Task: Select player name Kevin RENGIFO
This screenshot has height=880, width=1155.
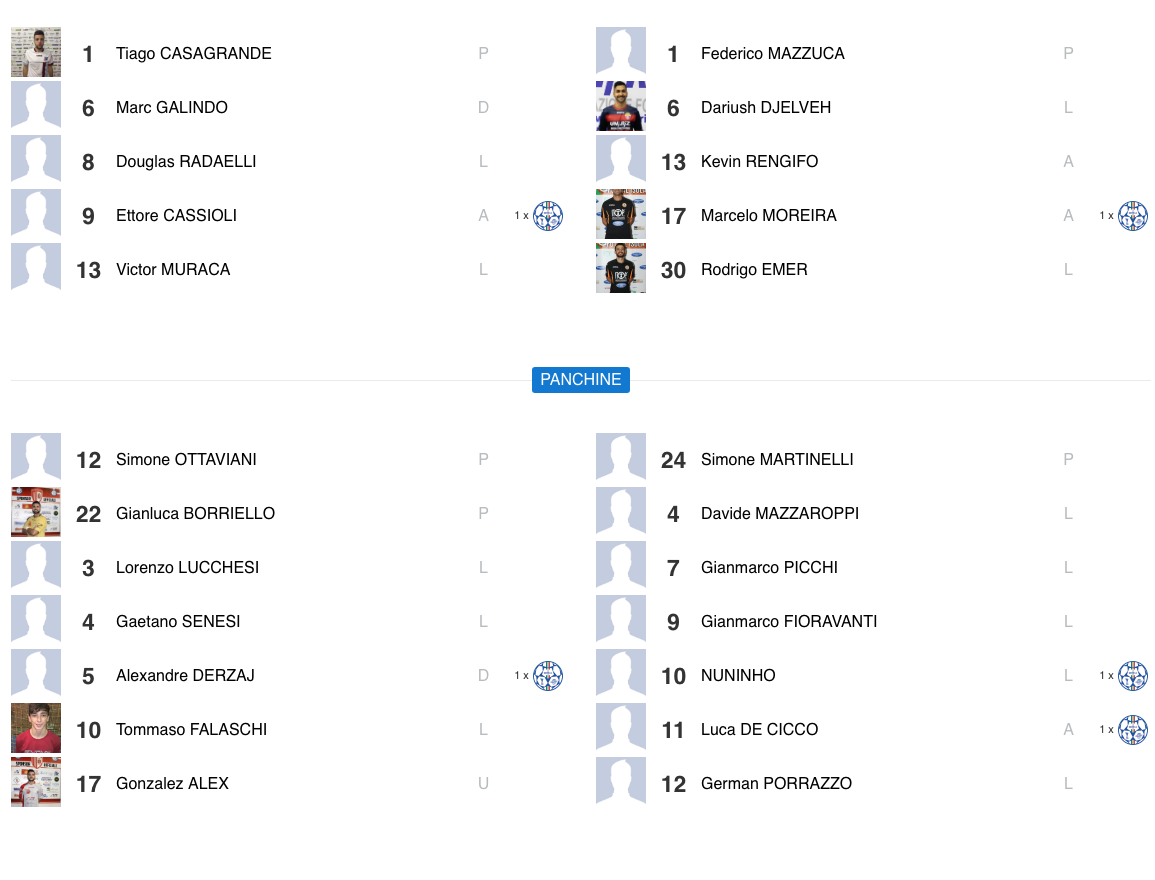Action: pos(759,162)
